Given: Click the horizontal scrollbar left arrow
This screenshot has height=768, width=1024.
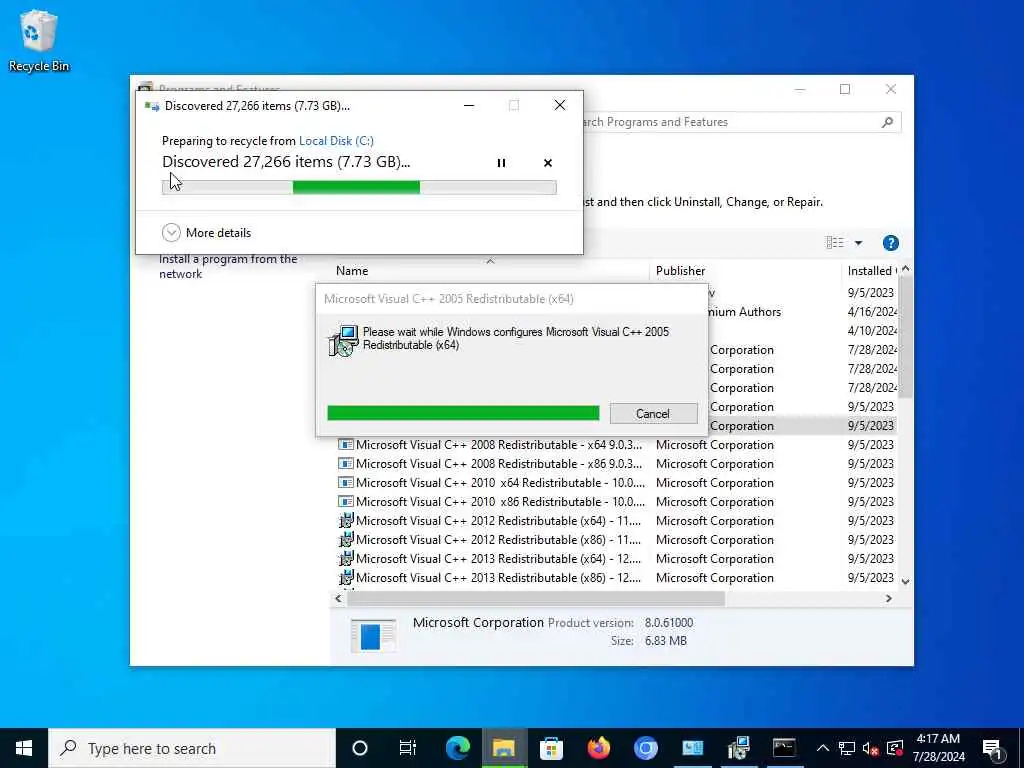Looking at the screenshot, I should (x=338, y=598).
